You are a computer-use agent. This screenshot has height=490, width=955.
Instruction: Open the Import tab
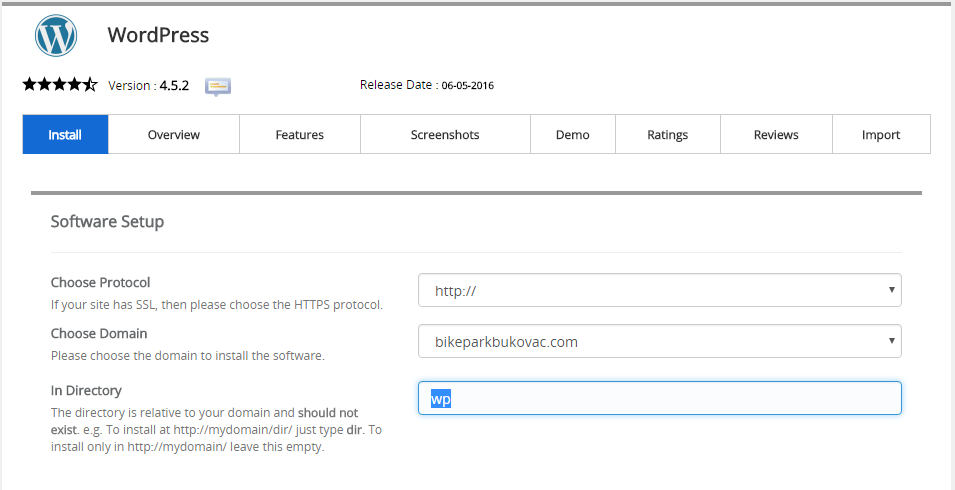[881, 135]
